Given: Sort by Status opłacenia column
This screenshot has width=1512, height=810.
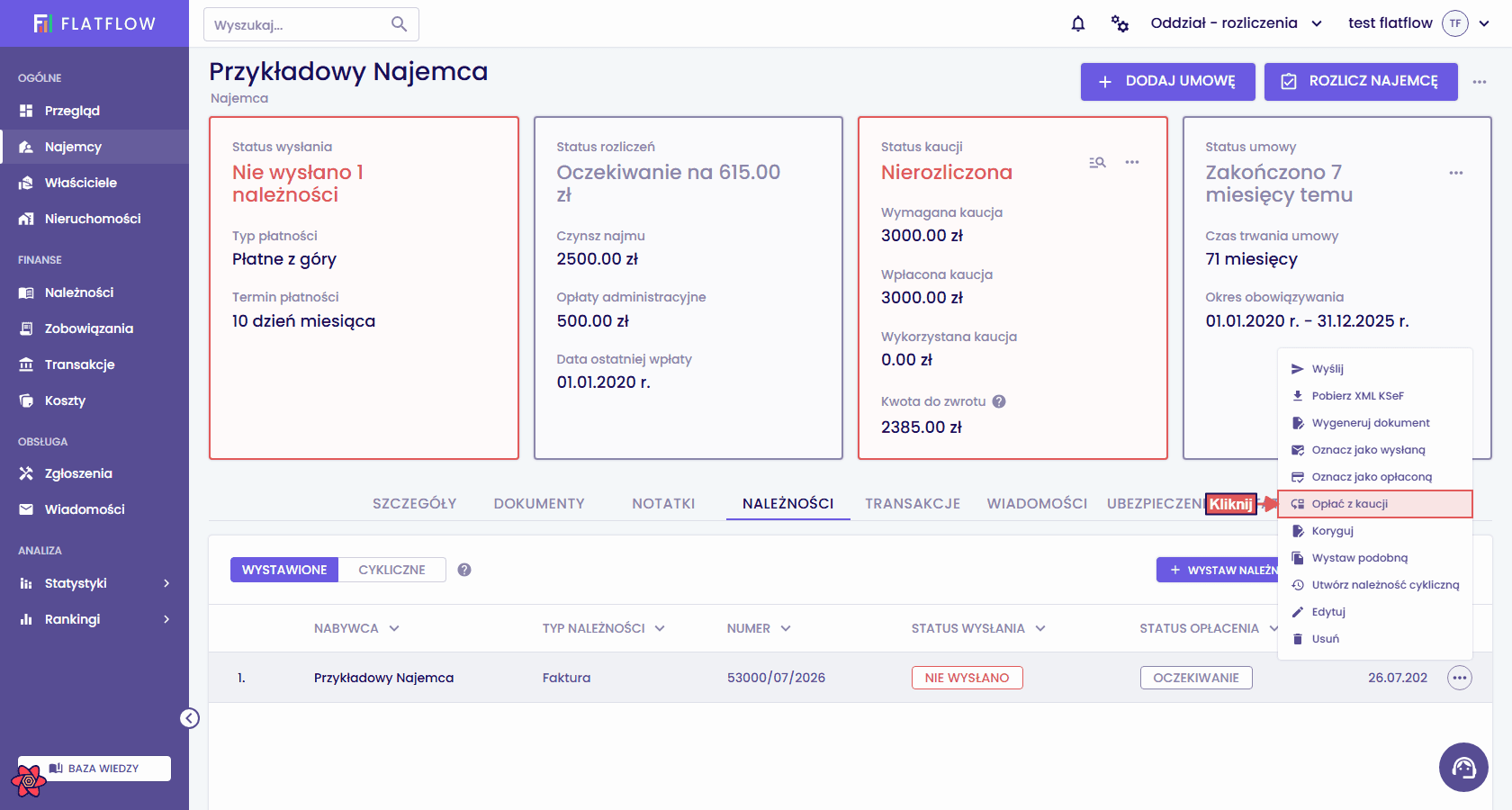Looking at the screenshot, I should [1209, 628].
